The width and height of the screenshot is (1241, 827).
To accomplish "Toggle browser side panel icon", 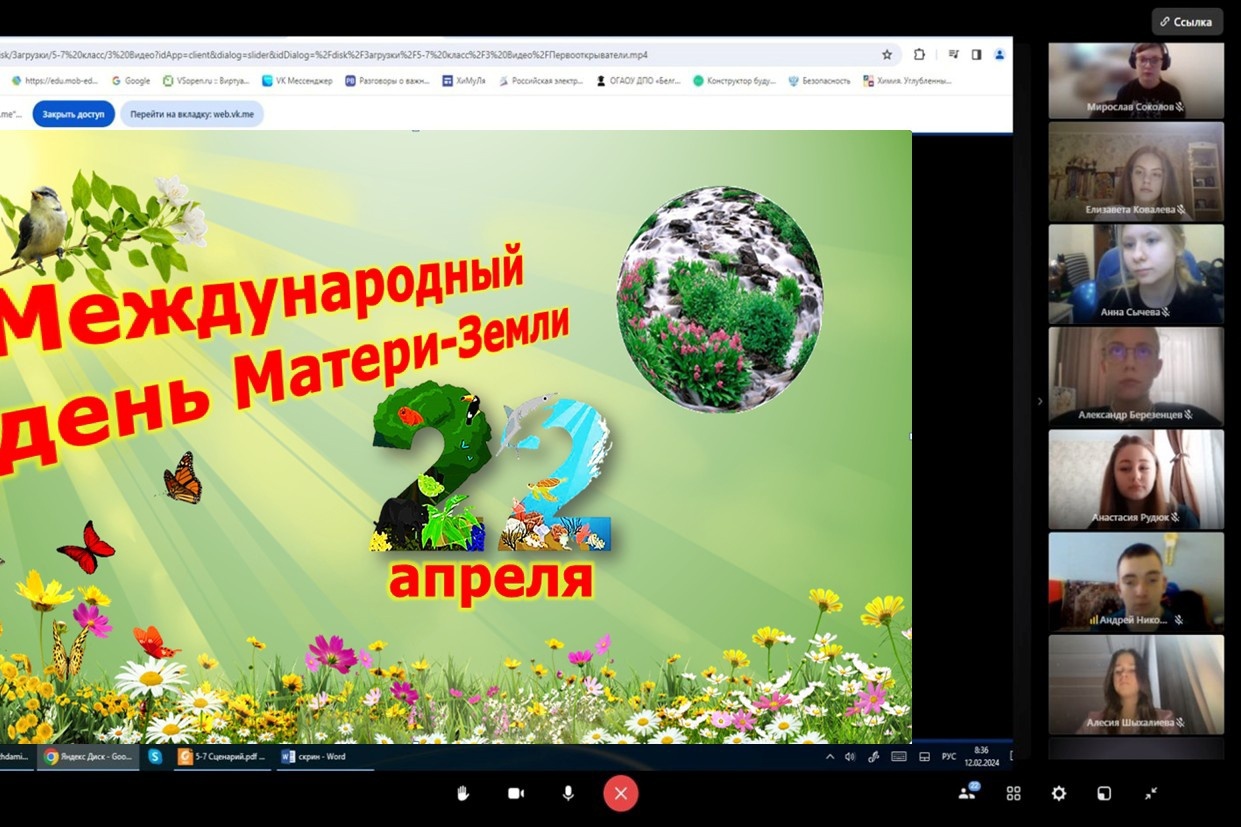I will click(976, 55).
